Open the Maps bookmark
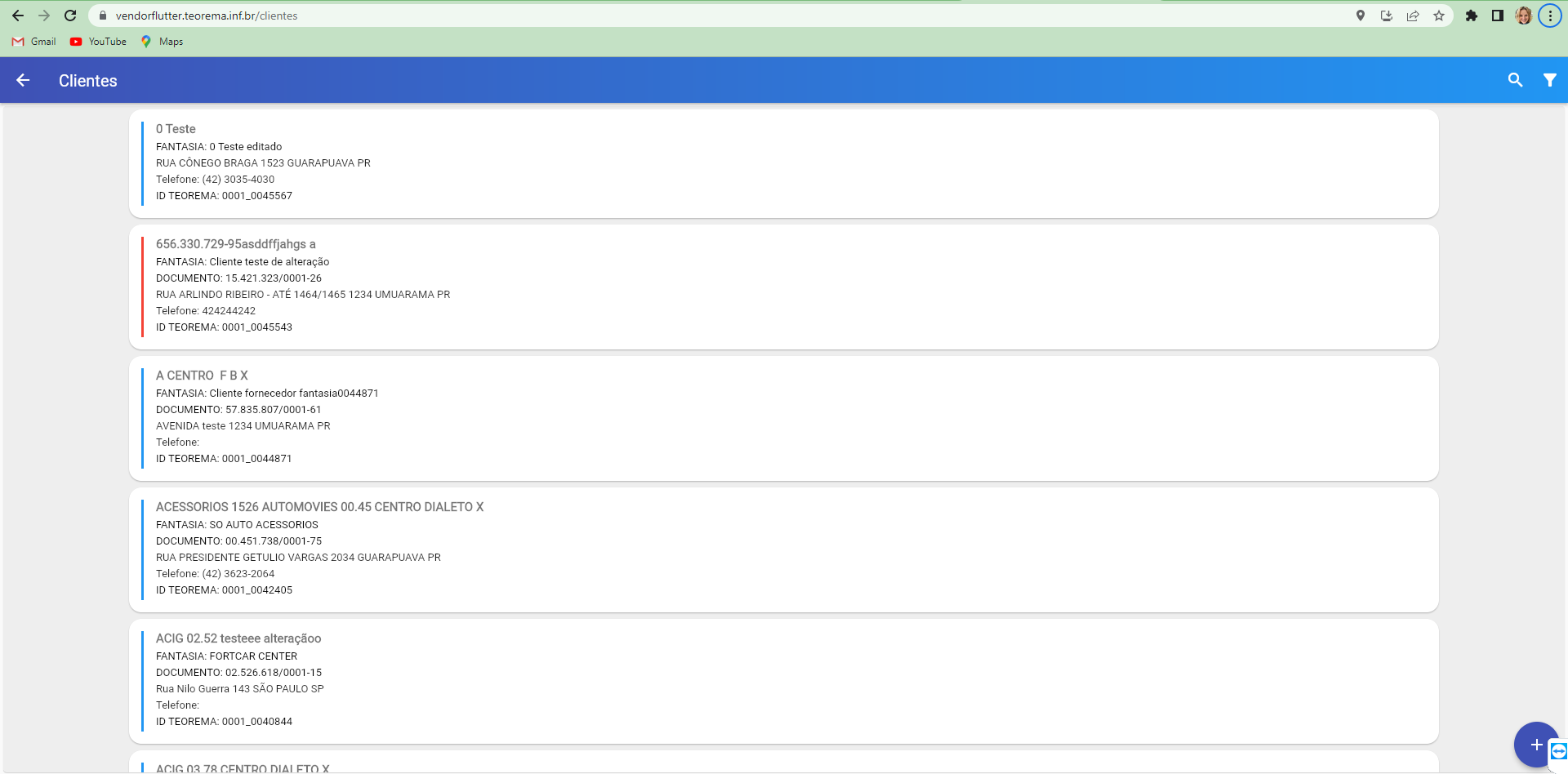1568x774 pixels. coord(162,42)
